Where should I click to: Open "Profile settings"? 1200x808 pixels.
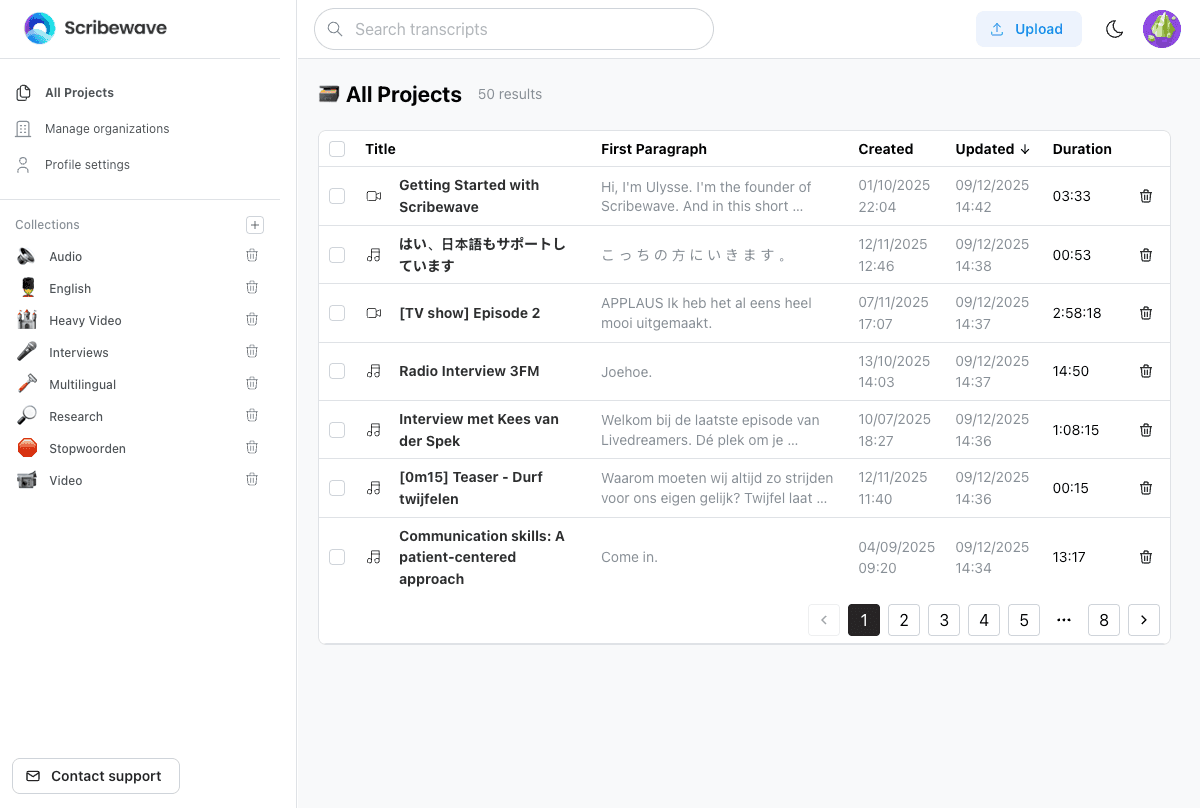88,164
